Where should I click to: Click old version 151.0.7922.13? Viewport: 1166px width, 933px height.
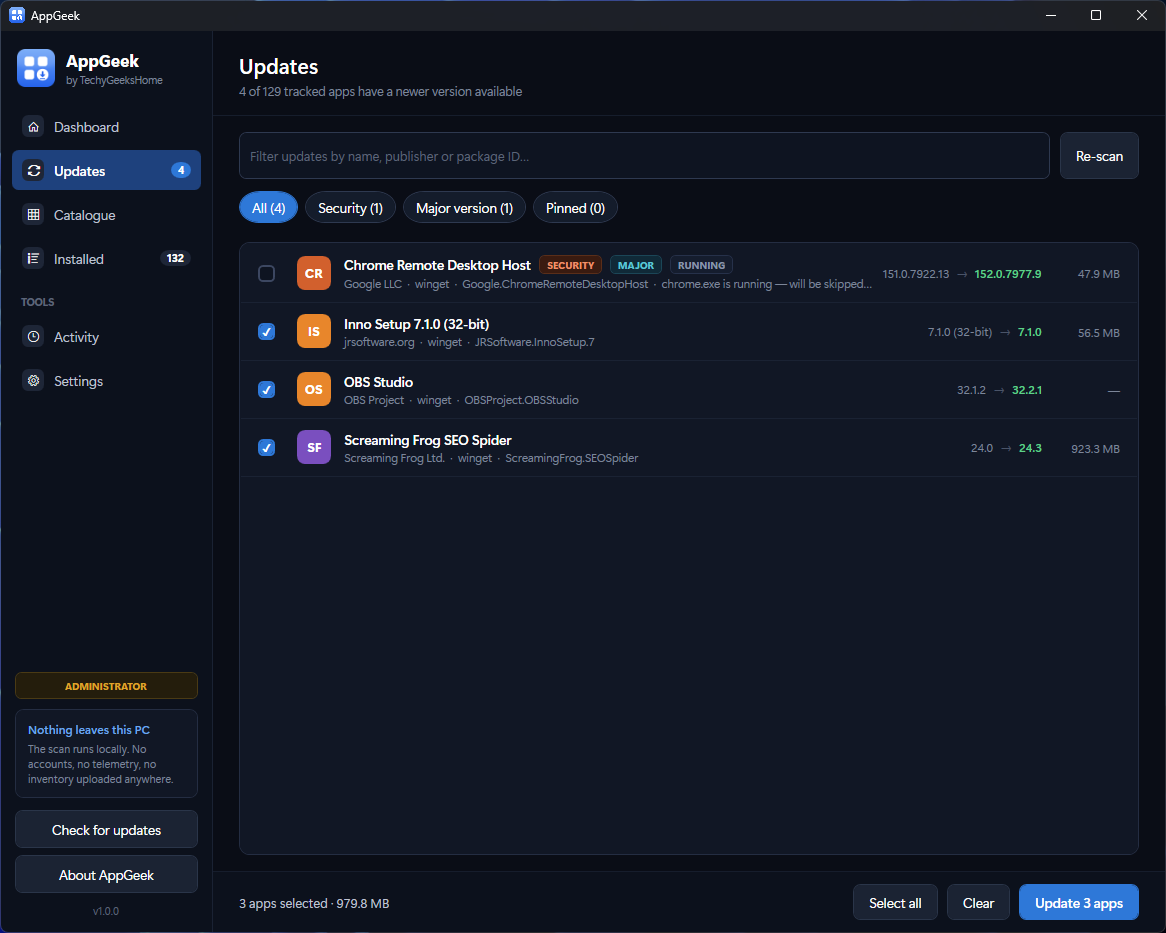click(915, 274)
